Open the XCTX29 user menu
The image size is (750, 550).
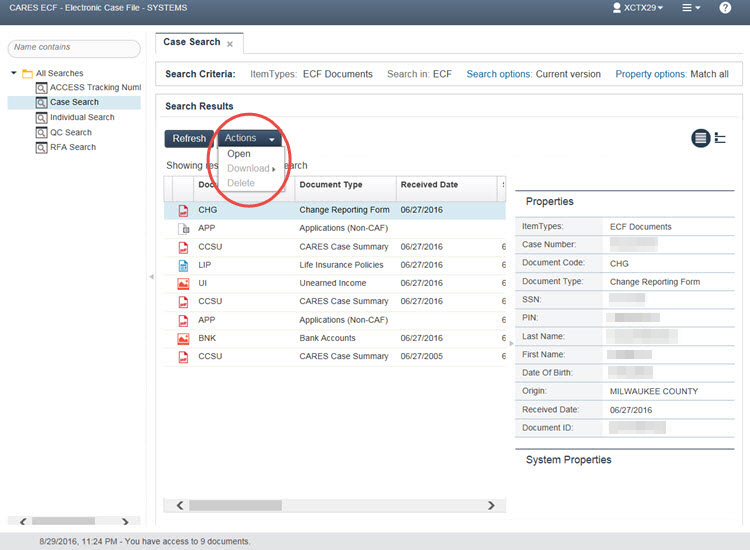[638, 8]
